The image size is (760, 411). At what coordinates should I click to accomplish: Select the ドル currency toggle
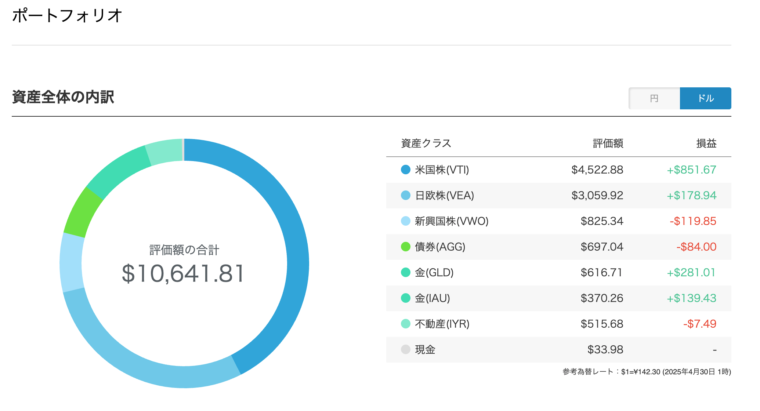[x=705, y=98]
